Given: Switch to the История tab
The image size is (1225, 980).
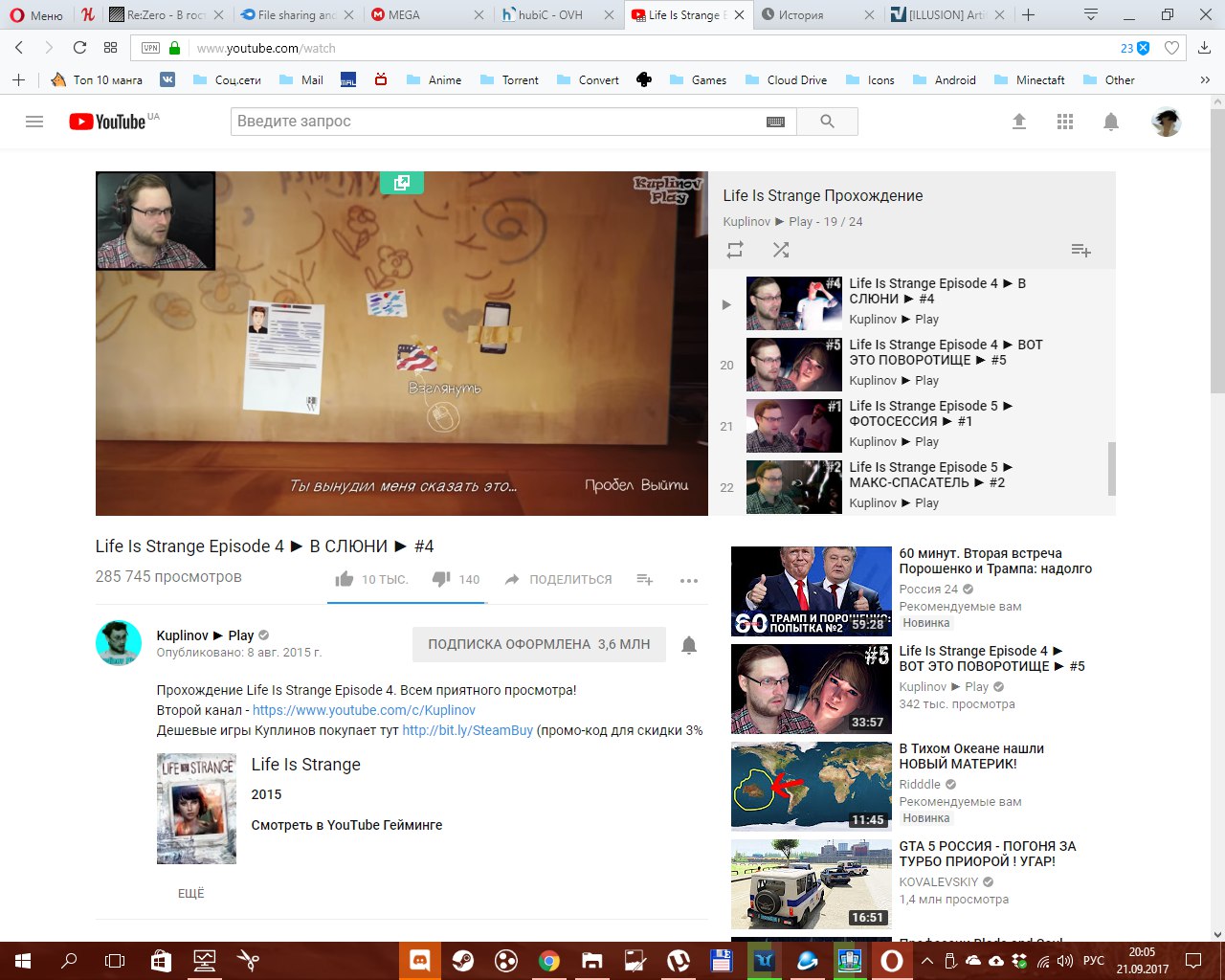Looking at the screenshot, I should point(817,15).
